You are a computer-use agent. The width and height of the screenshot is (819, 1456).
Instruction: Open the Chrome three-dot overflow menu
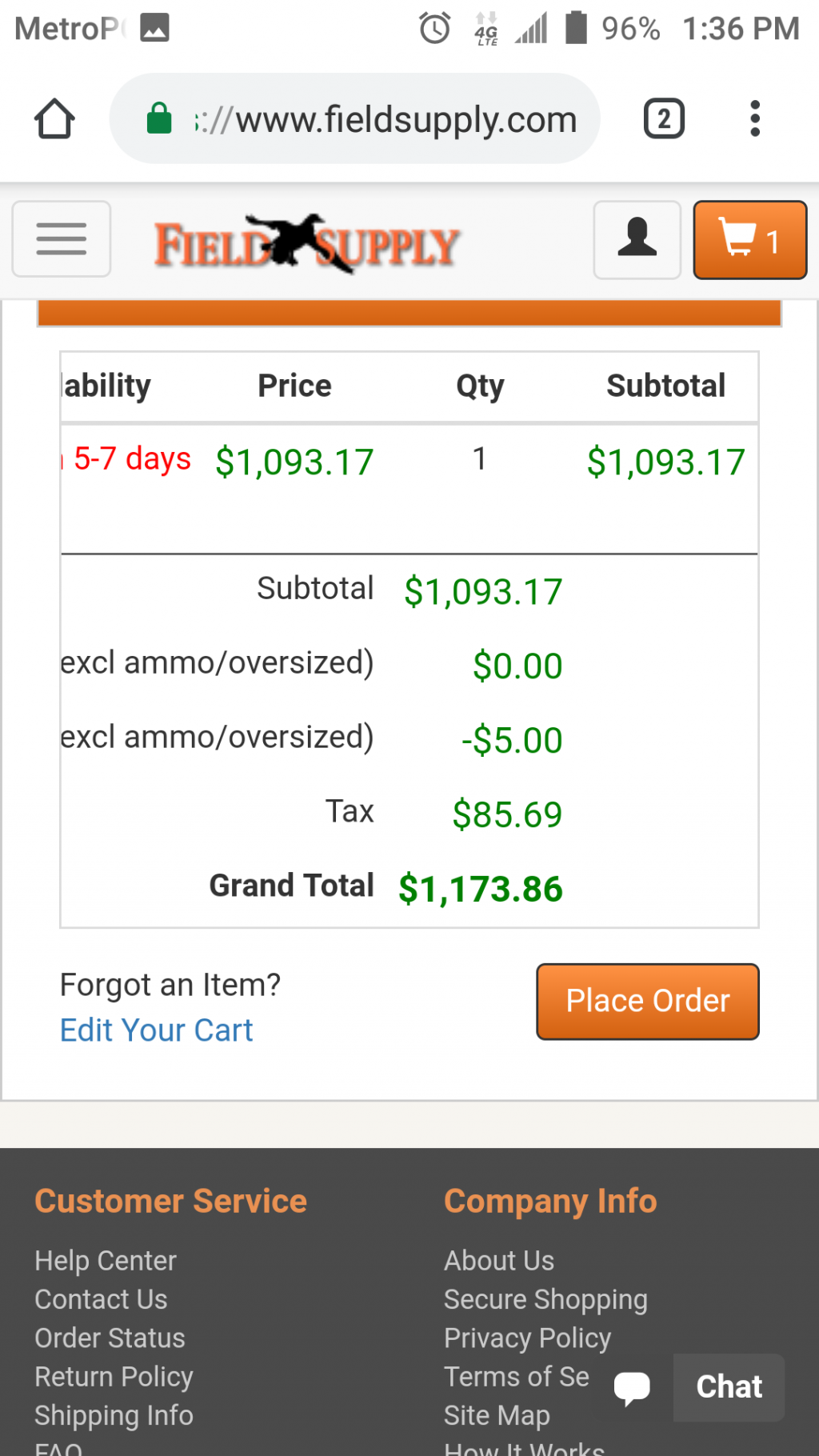point(754,119)
